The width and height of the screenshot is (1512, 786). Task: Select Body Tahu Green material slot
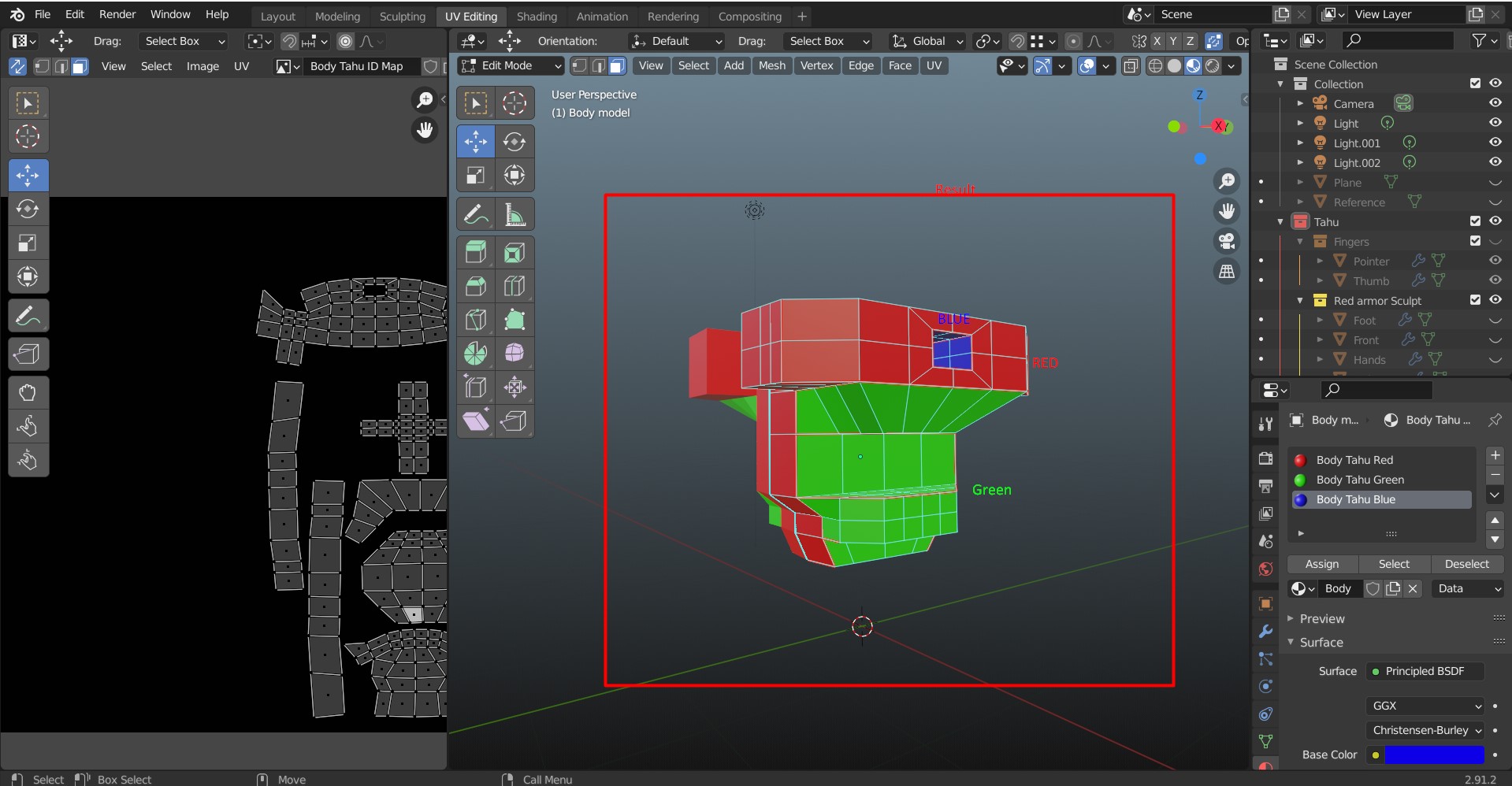[1360, 480]
